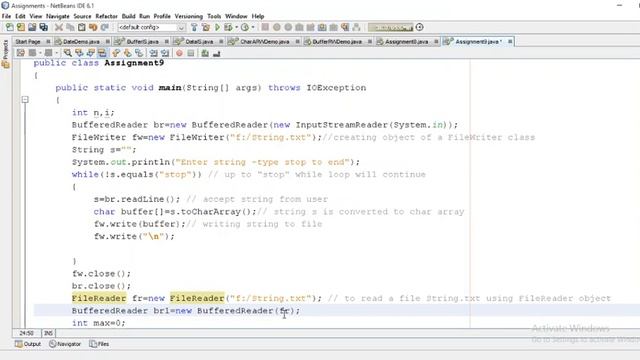Open the Window menu
This screenshot has width=640, height=360.
pos(236,16)
